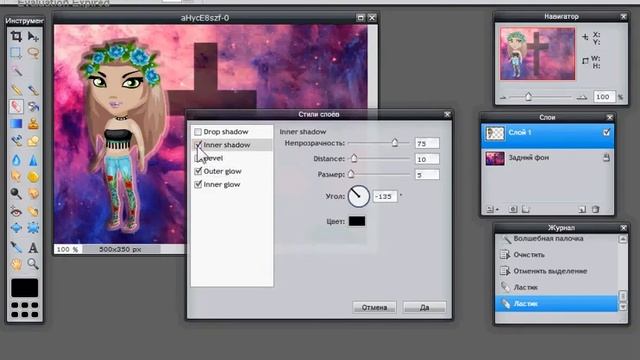Click the lock icon on Задний фон layer
This screenshot has width=640, height=360.
pyautogui.click(x=606, y=158)
